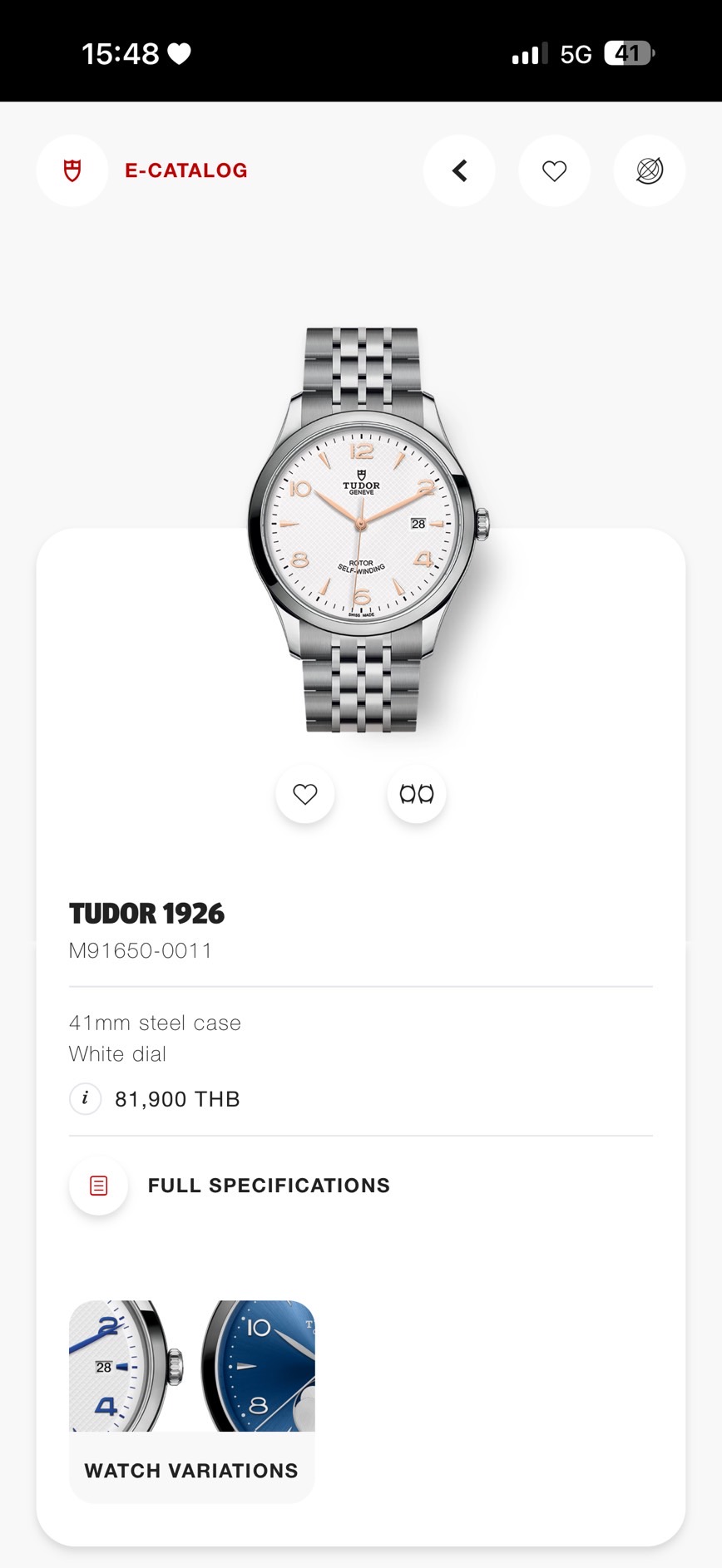Toggle favorite heart below the watch
The image size is (722, 1568).
coord(305,794)
